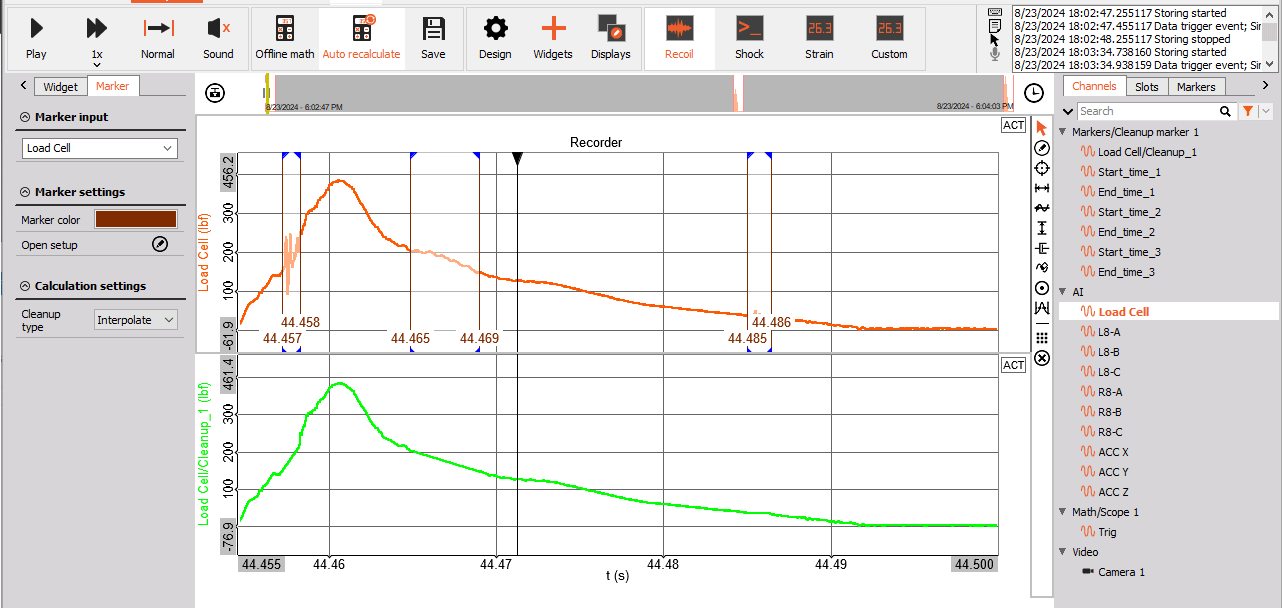The width and height of the screenshot is (1282, 608).
Task: Collapse the Marker input section
Action: coord(24,117)
